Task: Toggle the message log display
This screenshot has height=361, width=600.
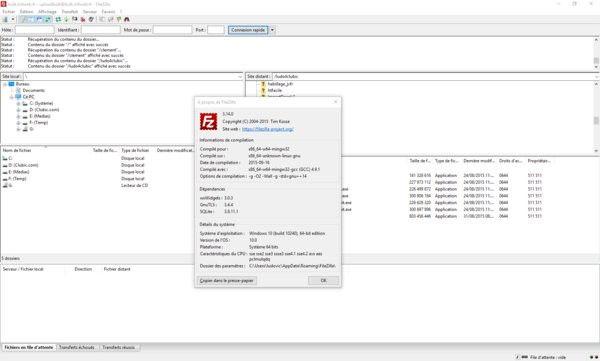Action: click(x=23, y=19)
